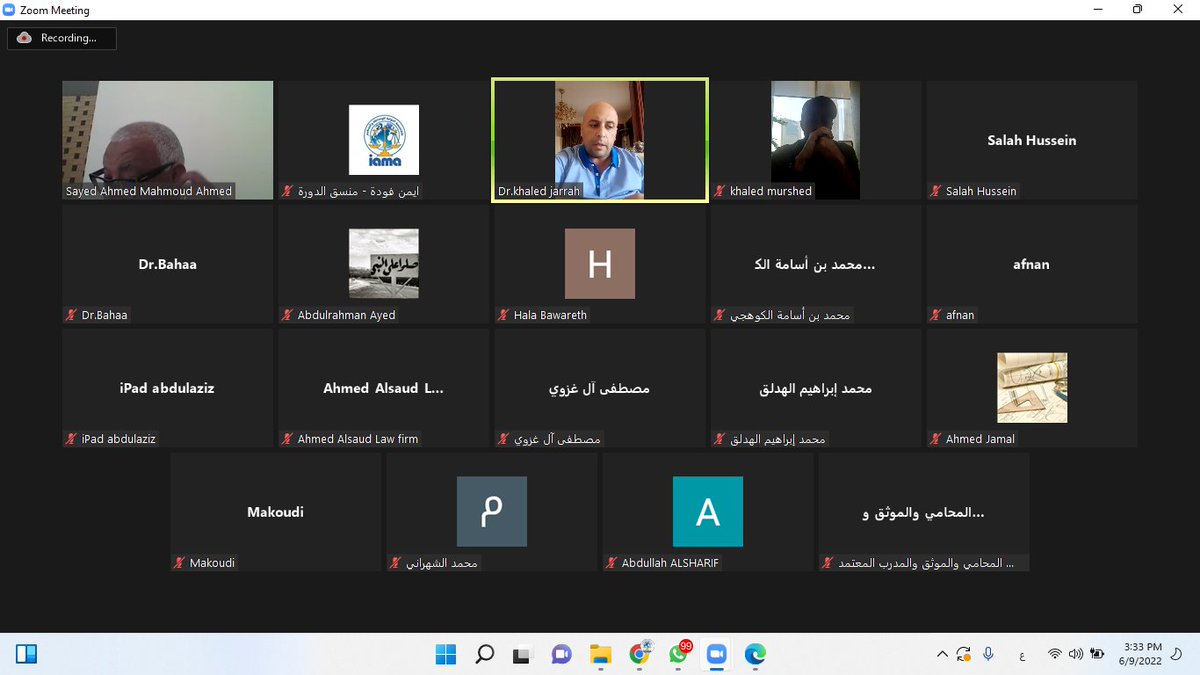Viewport: 1200px width, 675px height.
Task: Click the microphone icon in the system tray
Action: (988, 654)
